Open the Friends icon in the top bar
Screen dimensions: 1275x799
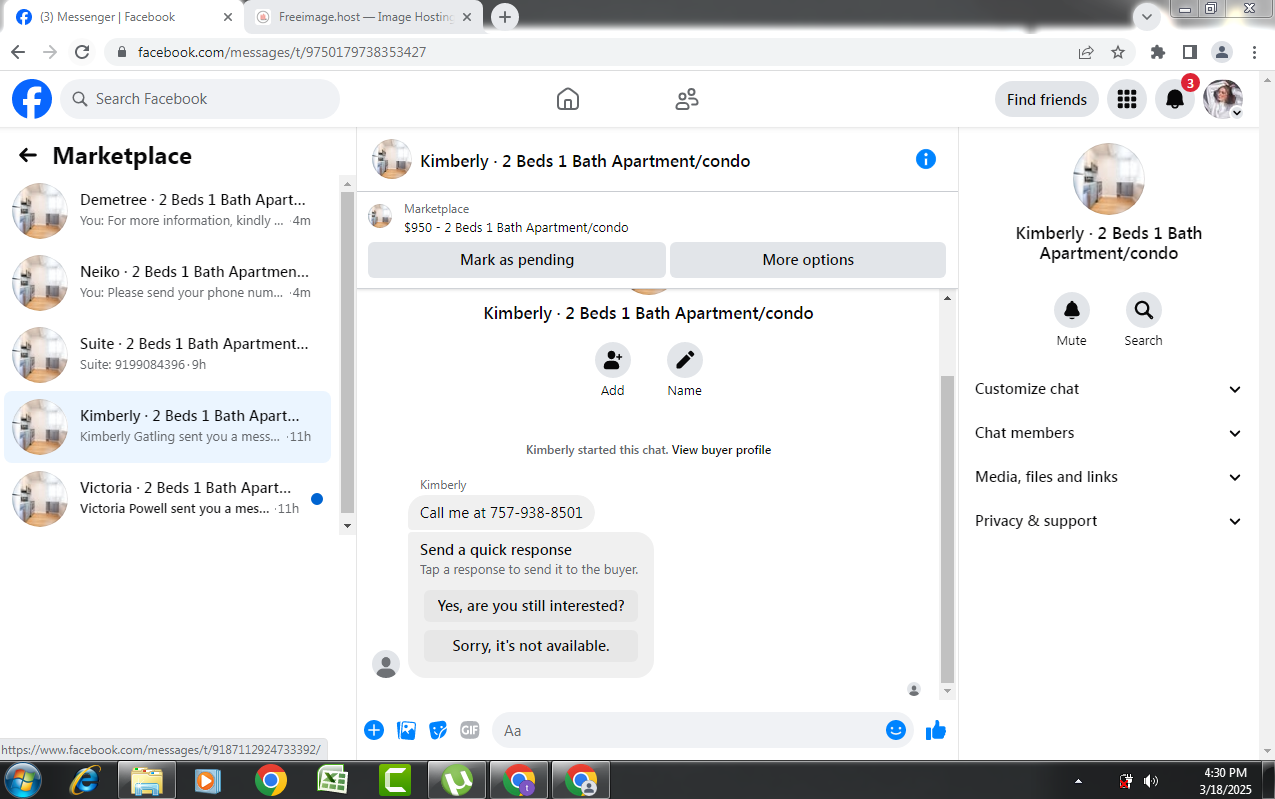tap(687, 99)
